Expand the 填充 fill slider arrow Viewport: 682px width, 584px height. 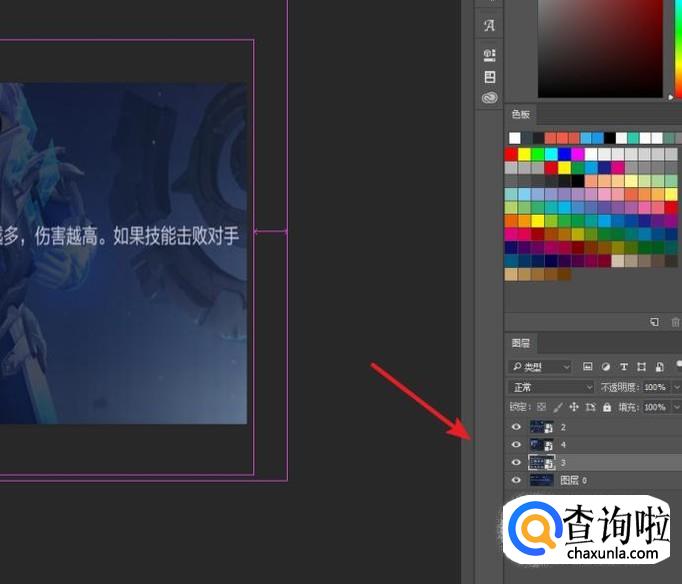pos(677,407)
